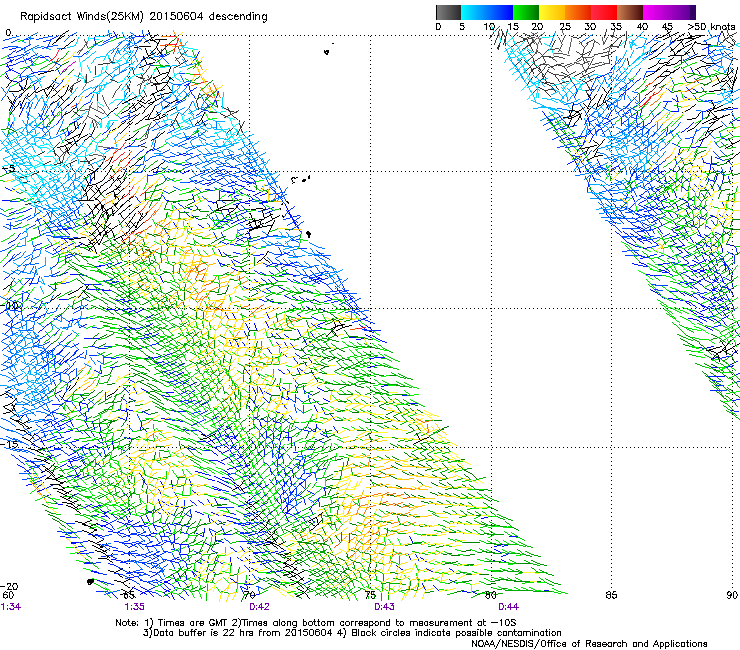Image resolution: width=740 pixels, height=650 pixels.
Task: Click the purple '1:34' time stamp
Action: click(x=11, y=607)
